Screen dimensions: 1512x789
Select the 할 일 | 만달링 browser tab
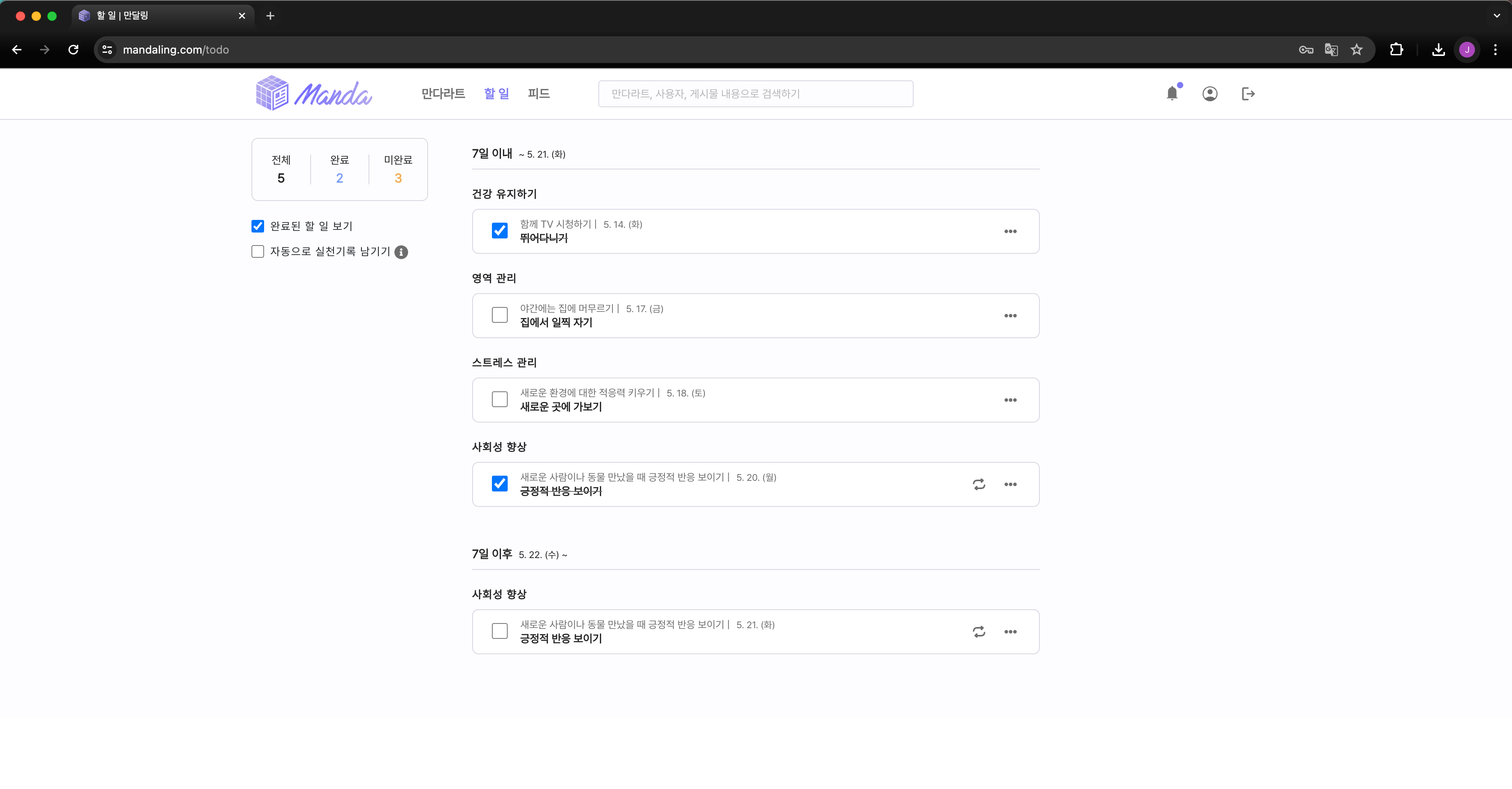click(163, 16)
